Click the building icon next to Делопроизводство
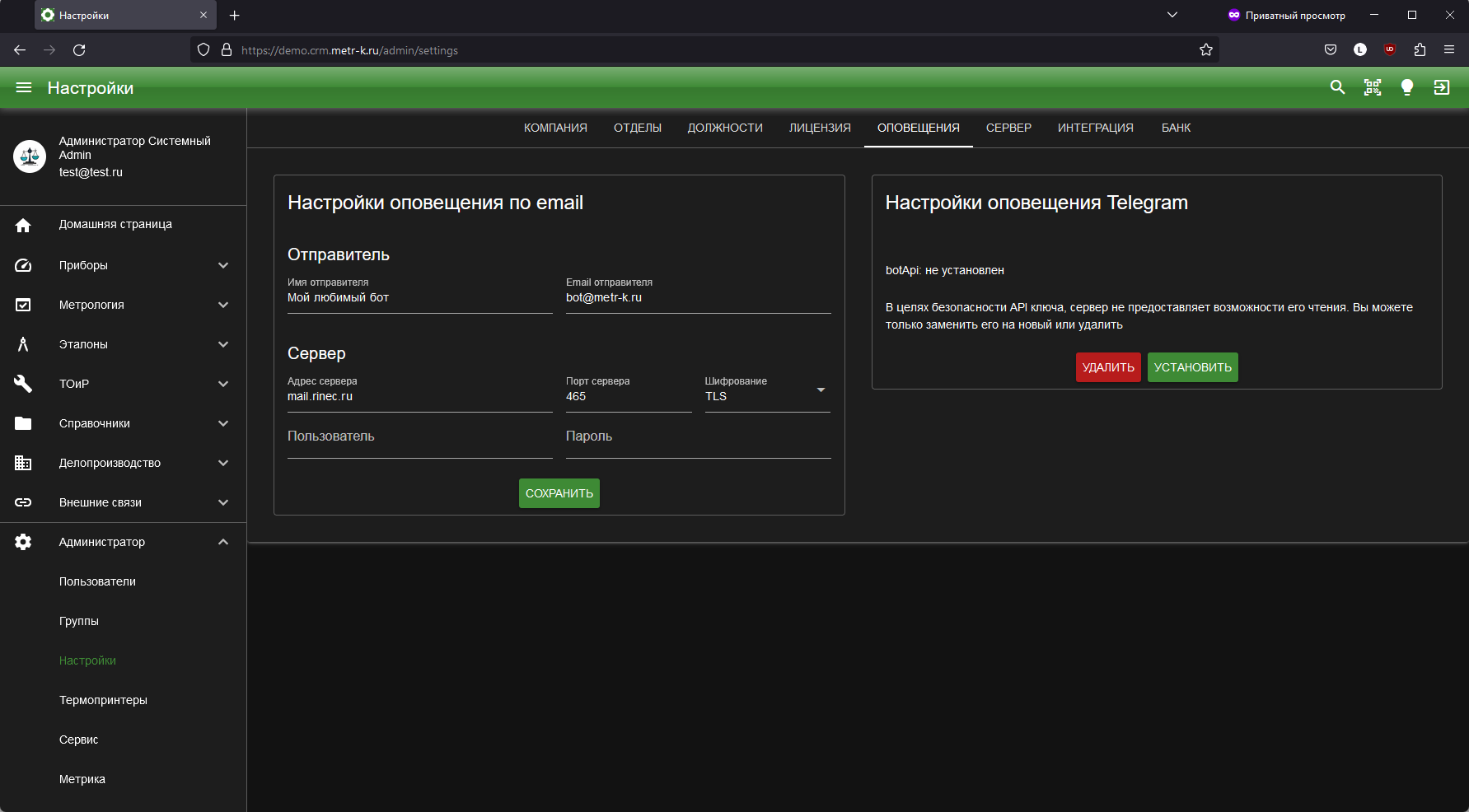1469x812 pixels. [23, 463]
